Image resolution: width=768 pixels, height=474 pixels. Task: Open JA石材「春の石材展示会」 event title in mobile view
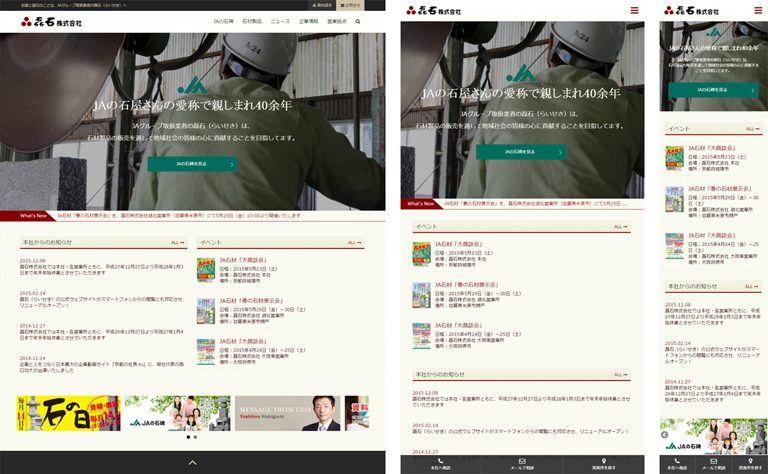coord(720,189)
